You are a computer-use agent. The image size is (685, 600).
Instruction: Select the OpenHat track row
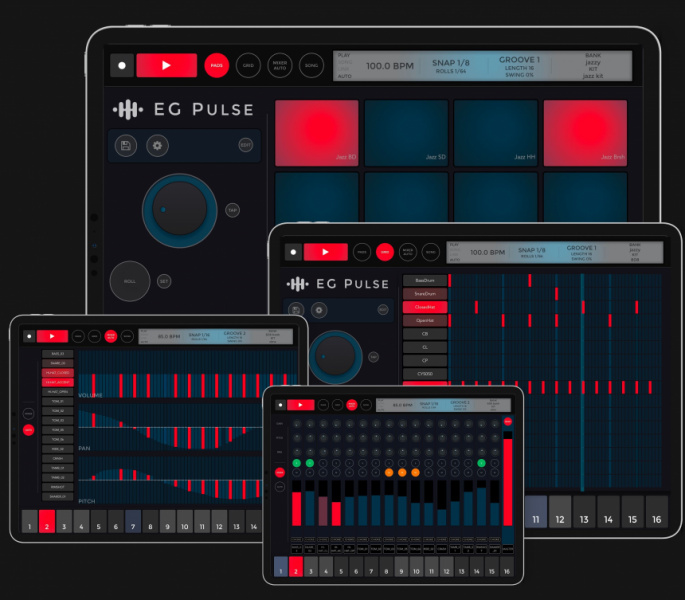tap(425, 320)
